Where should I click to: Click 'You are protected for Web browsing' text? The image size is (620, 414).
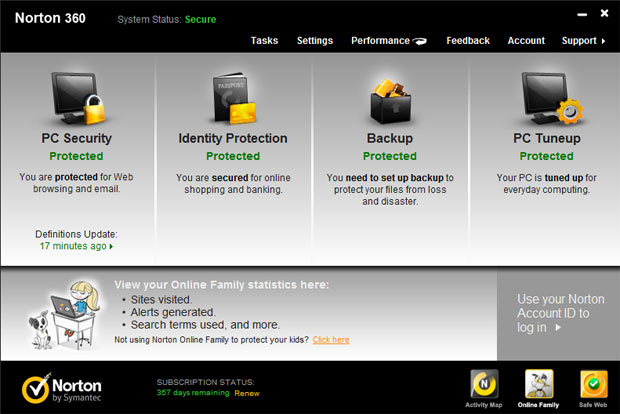point(76,183)
